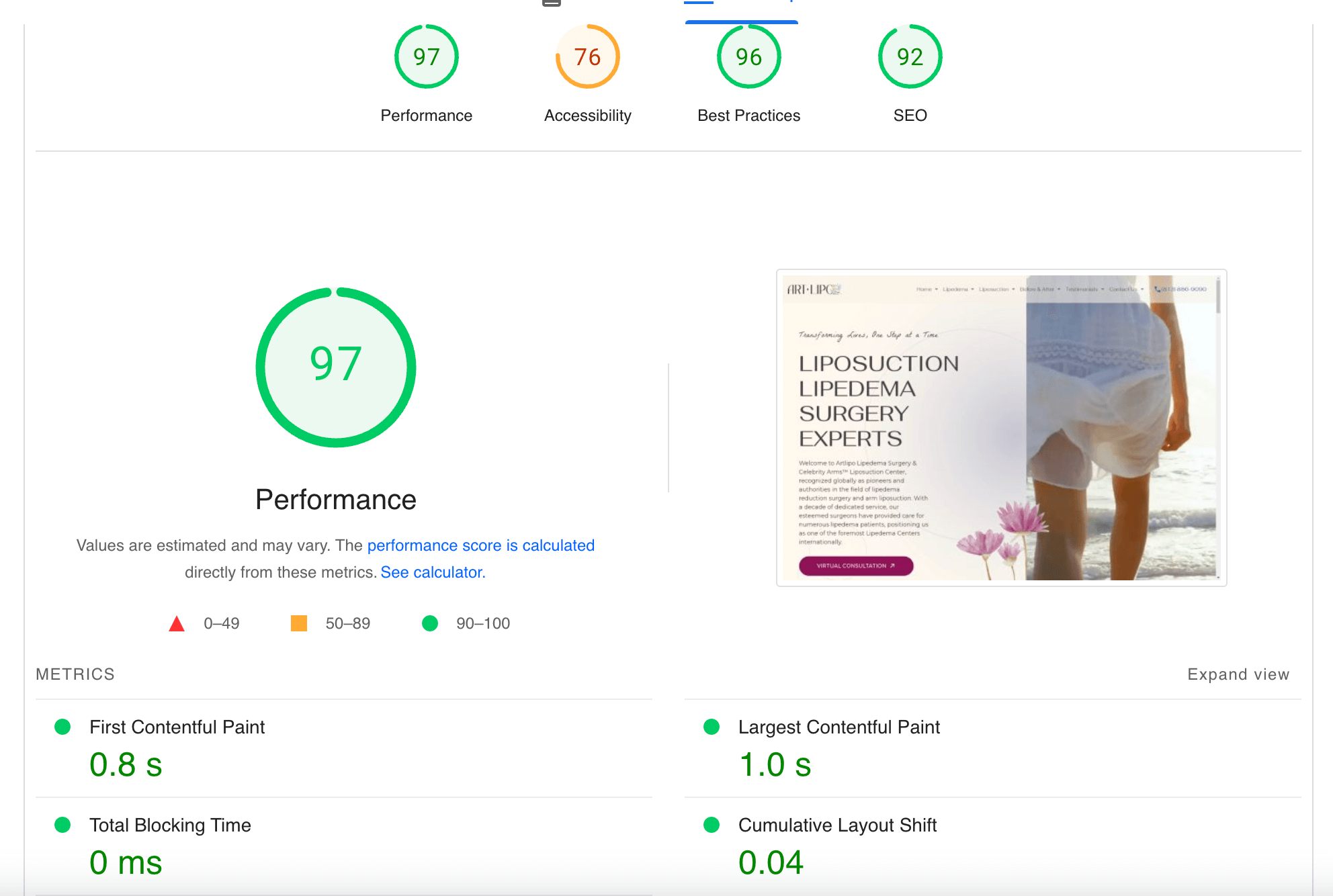
Task: Select the Best Practices category label
Action: 748,116
